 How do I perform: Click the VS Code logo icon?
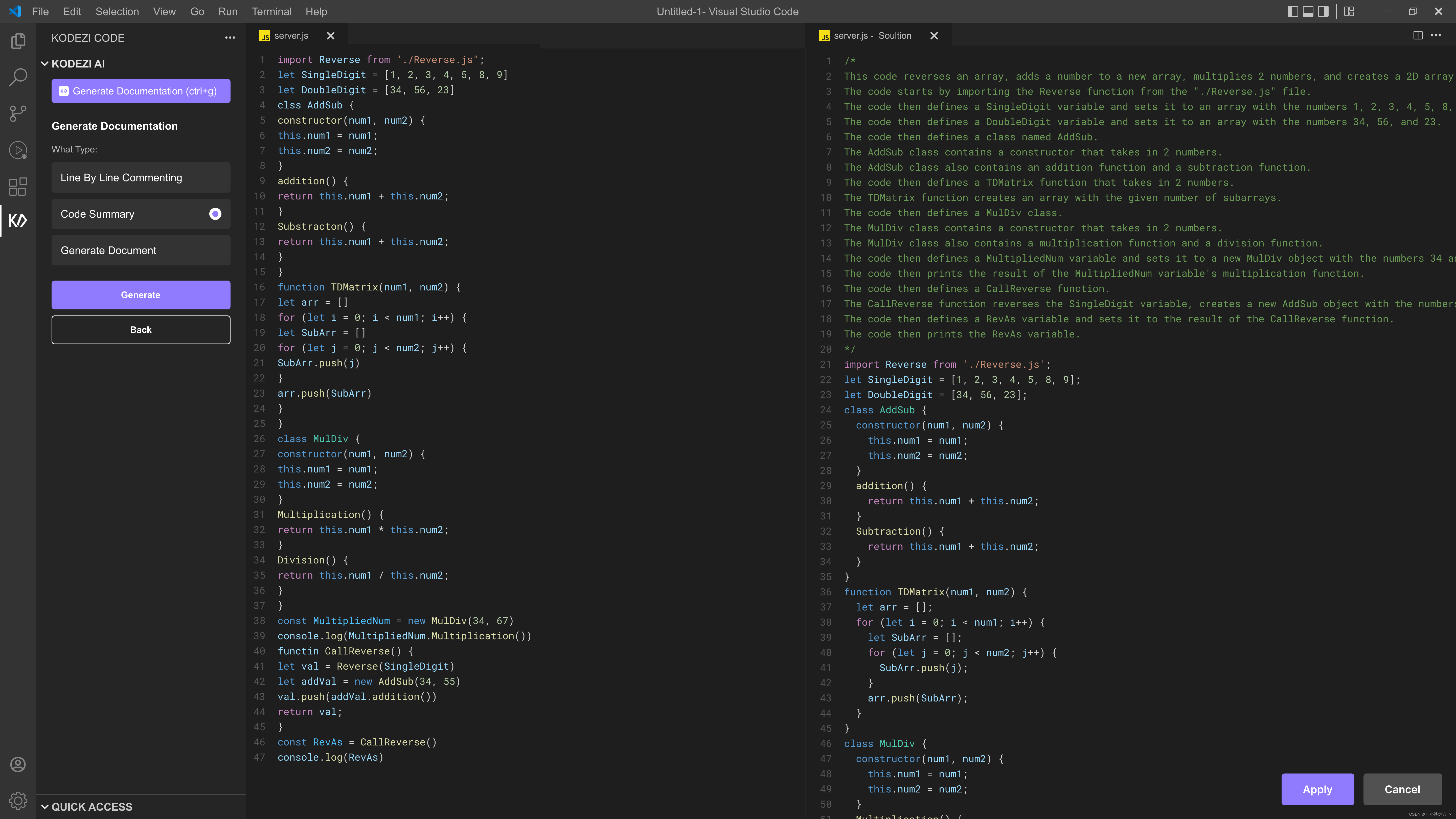click(15, 11)
